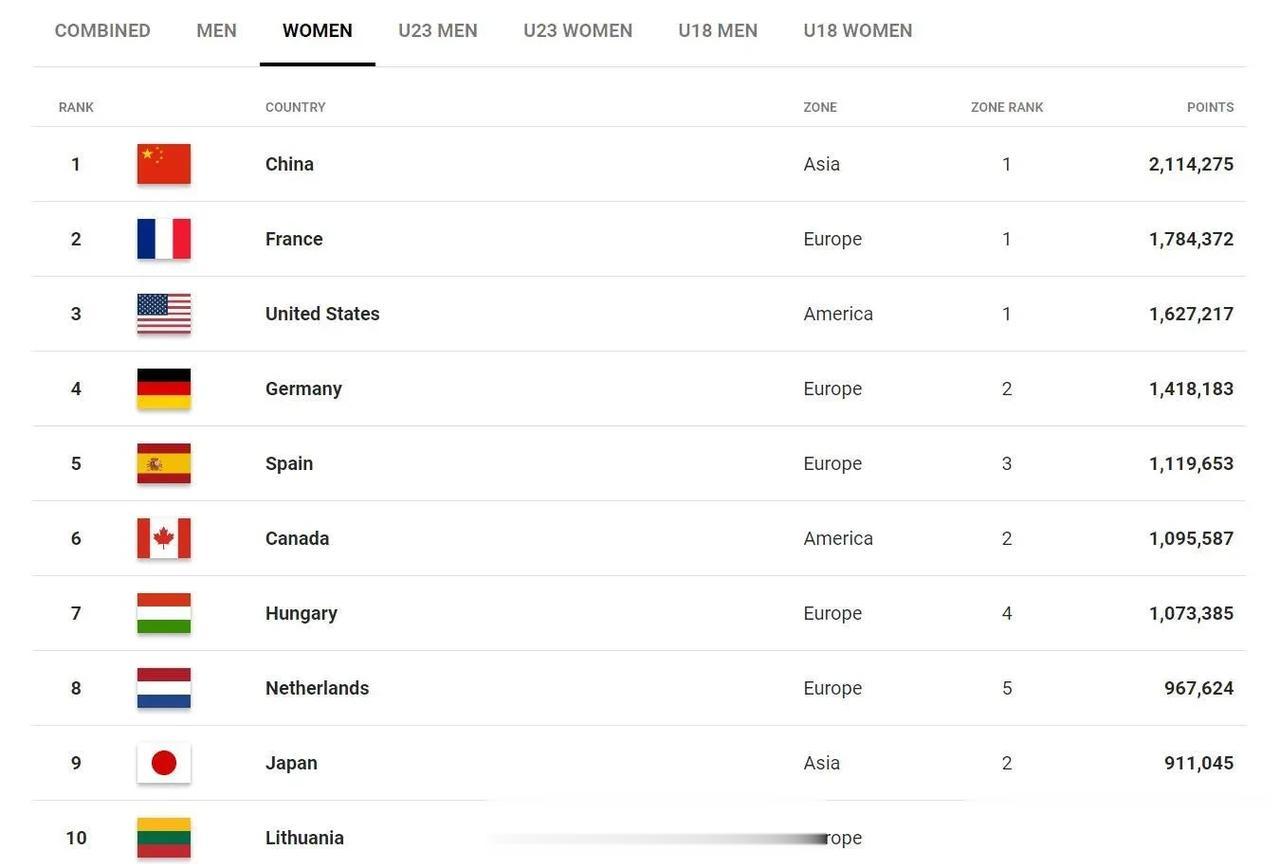Click the China flag icon
Screen dimensions: 1280x868
point(164,164)
